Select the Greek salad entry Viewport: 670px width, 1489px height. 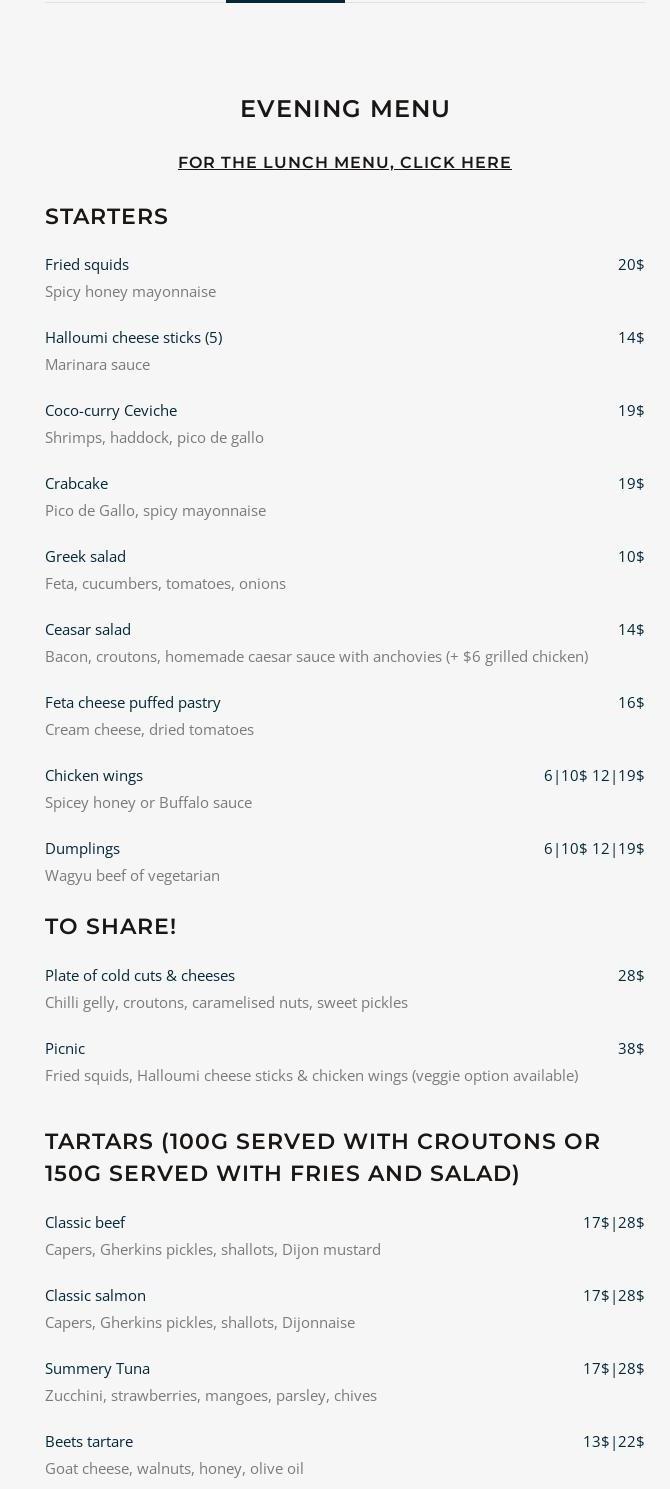tap(85, 556)
